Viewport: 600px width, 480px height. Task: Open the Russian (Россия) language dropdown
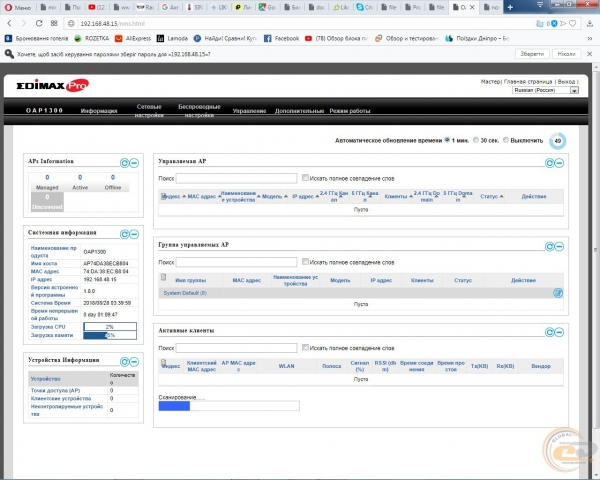[545, 90]
